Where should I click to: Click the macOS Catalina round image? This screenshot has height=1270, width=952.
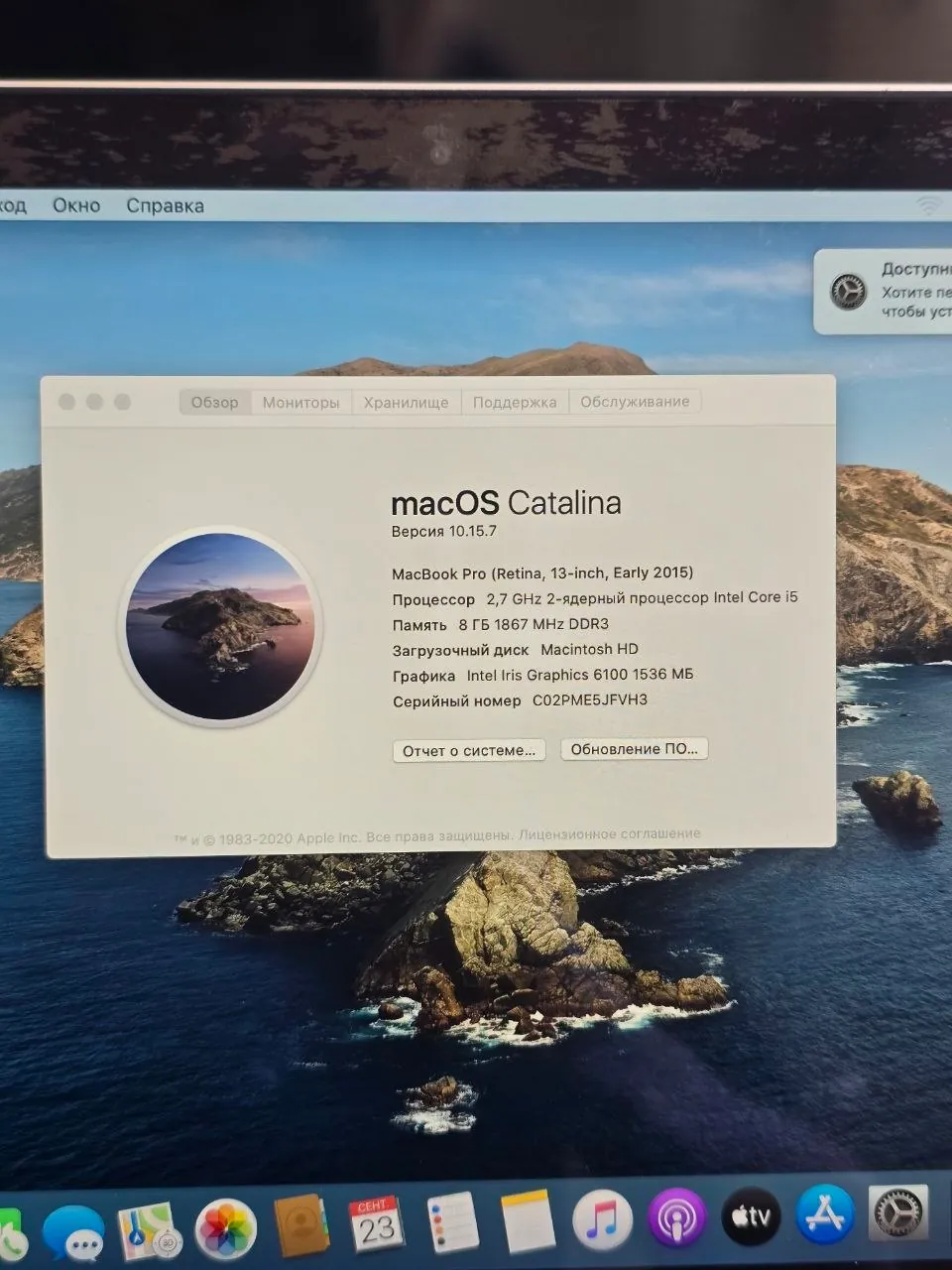(220, 626)
